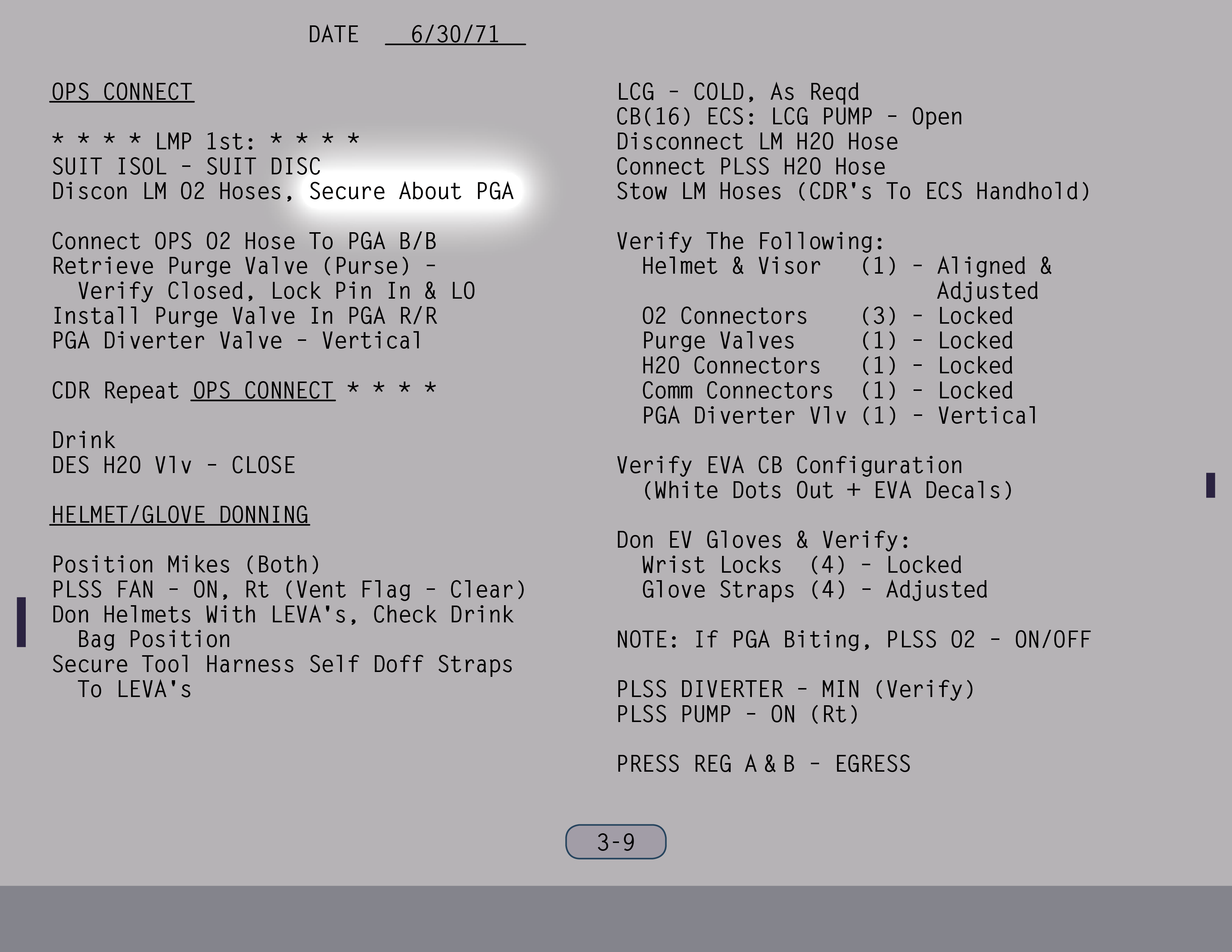Click the PRESS REG A & B - EGRESS line
The width and height of the screenshot is (1232, 952).
click(763, 764)
